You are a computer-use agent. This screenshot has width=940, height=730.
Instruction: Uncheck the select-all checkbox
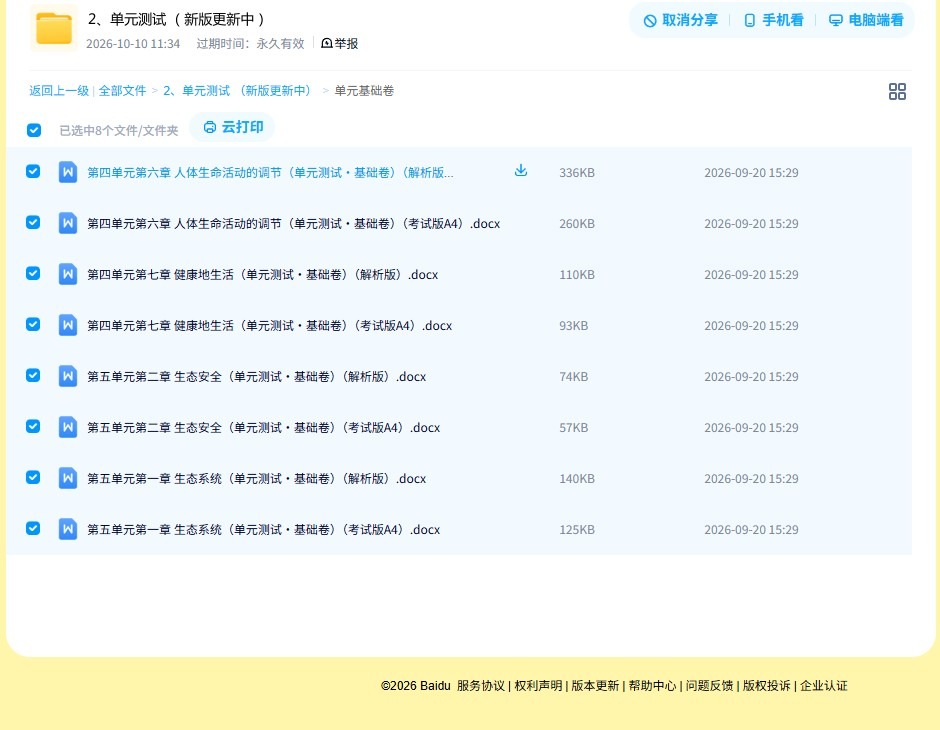pos(34,130)
